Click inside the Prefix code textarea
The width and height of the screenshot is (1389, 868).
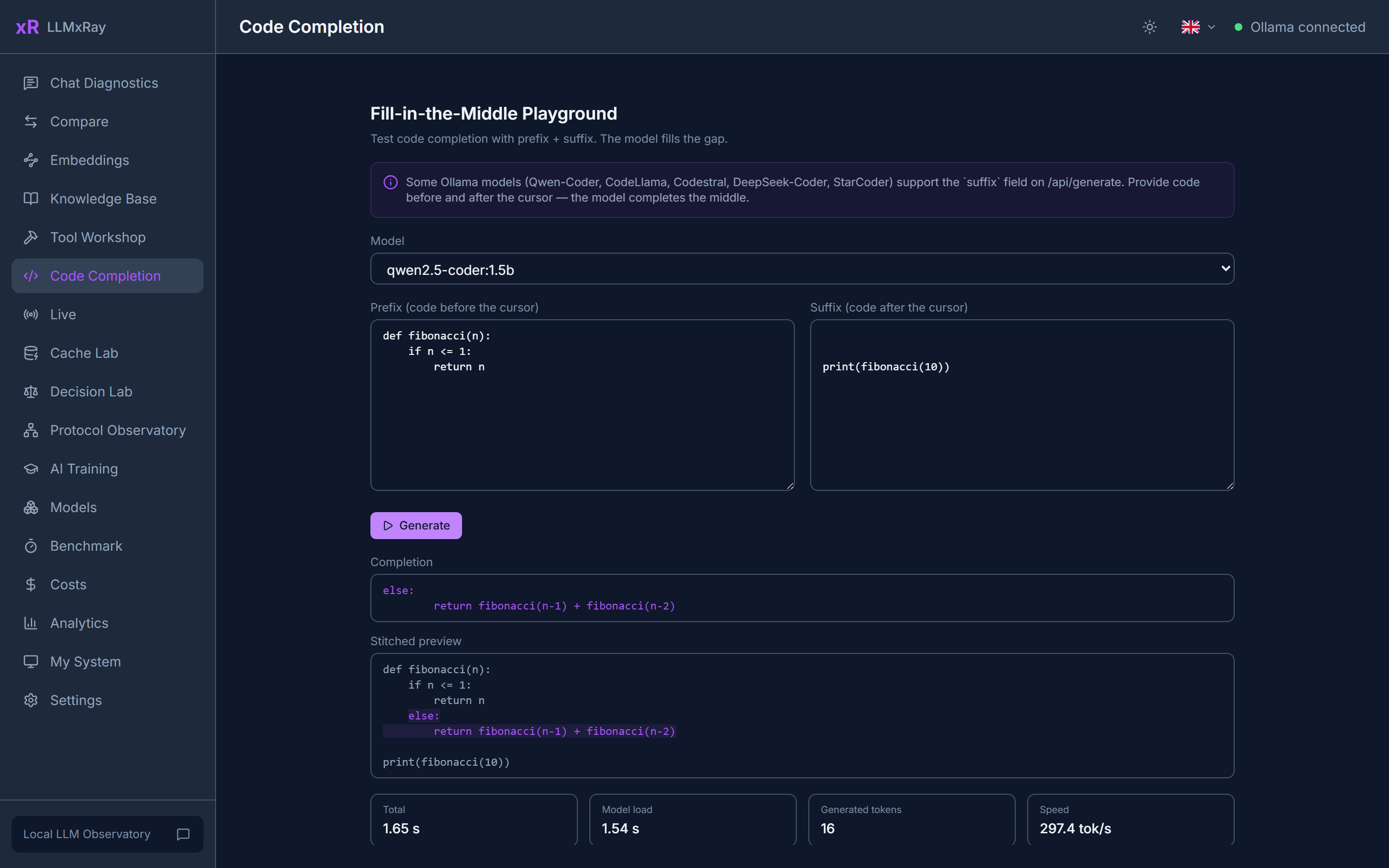click(582, 405)
